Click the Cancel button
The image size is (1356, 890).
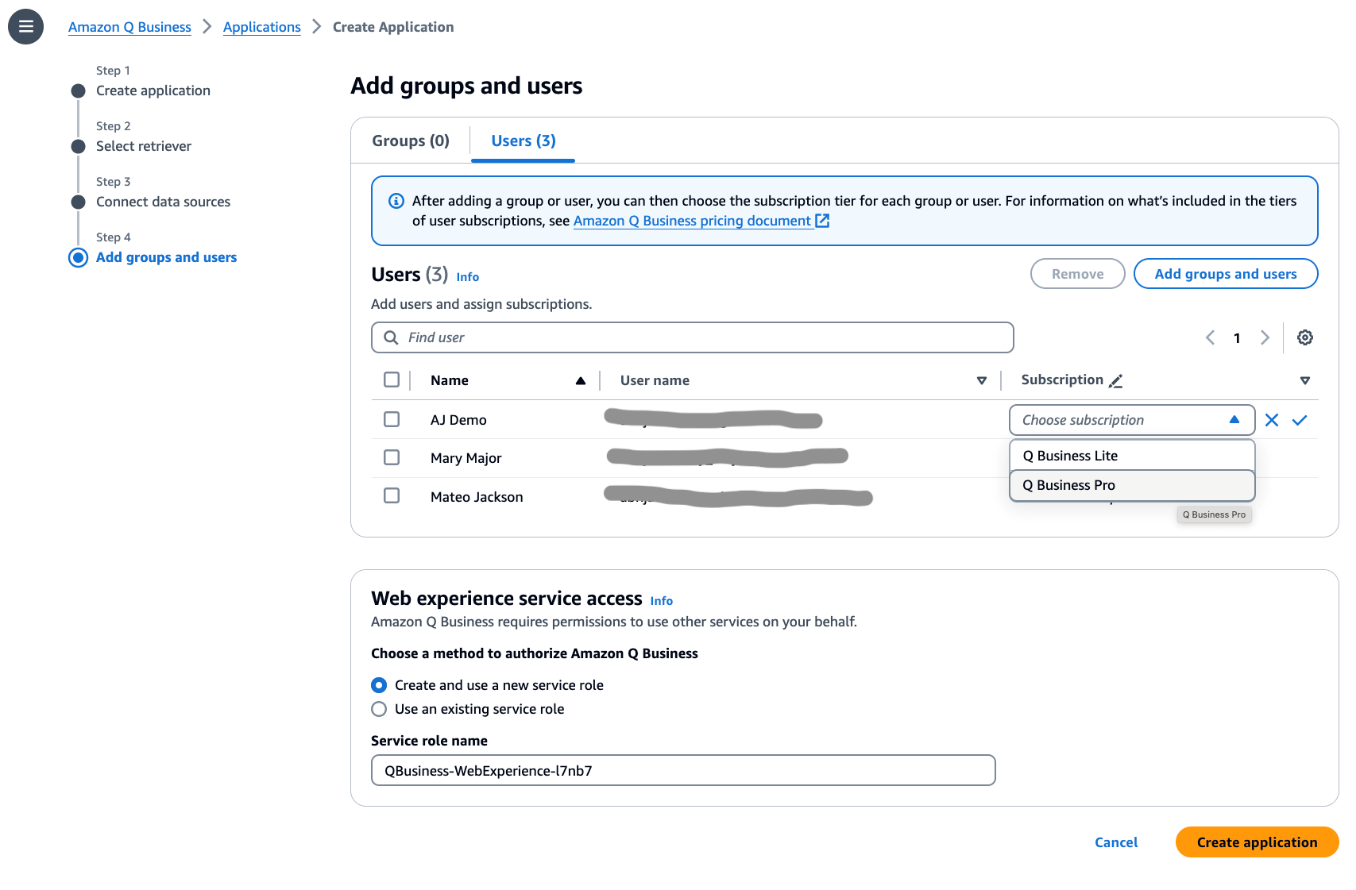coord(1116,843)
